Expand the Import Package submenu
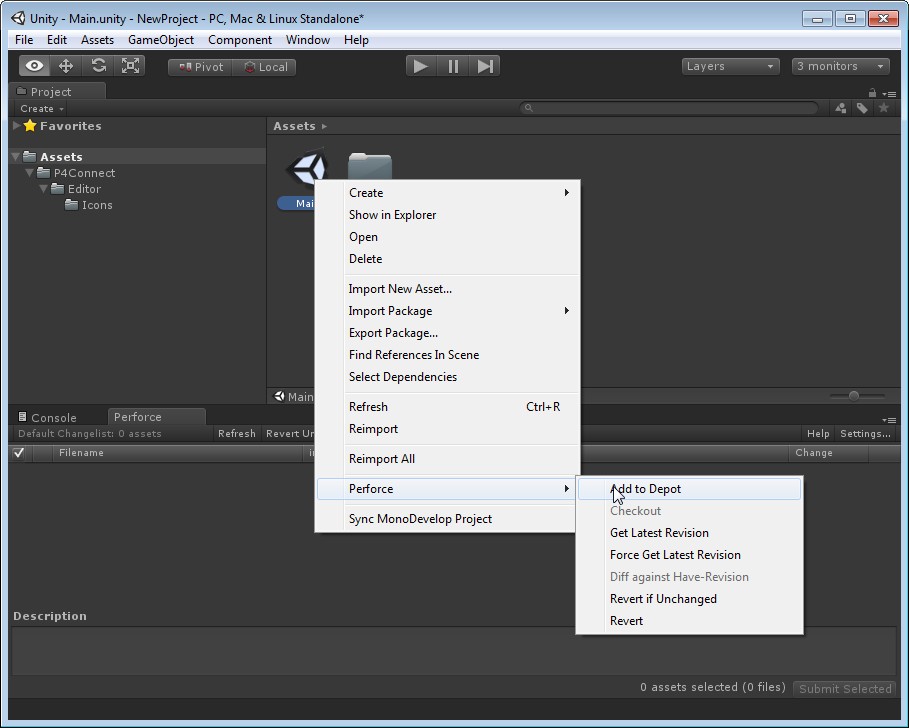Screen dimensions: 909x728 447,311
